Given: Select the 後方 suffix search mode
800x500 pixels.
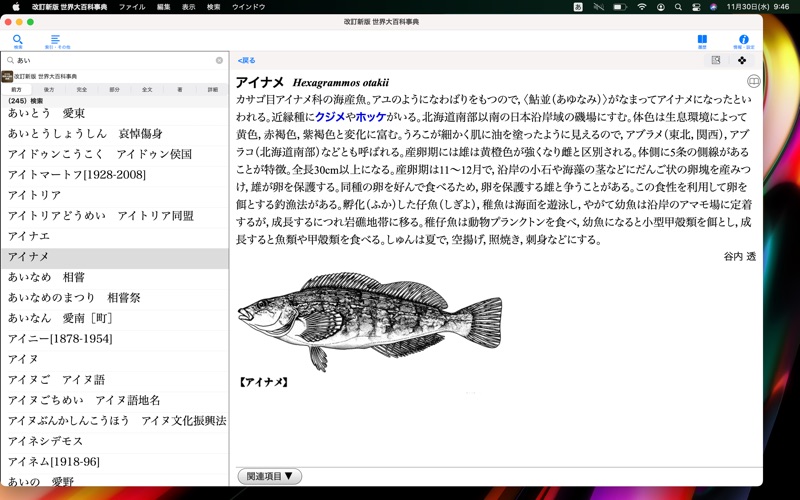Looking at the screenshot, I should 49,90.
